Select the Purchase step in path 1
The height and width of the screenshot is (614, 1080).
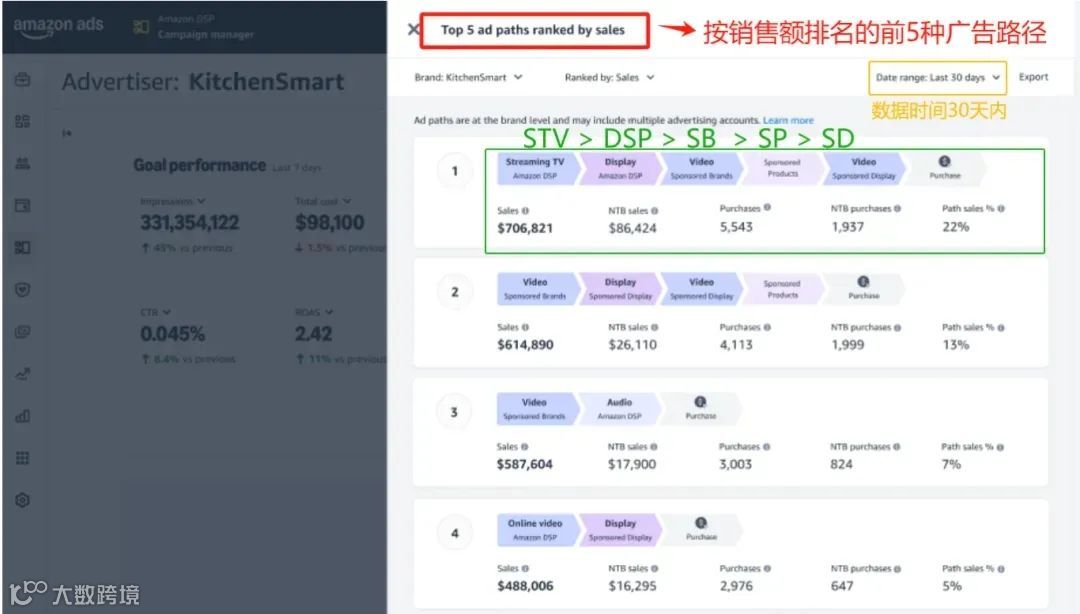945,169
